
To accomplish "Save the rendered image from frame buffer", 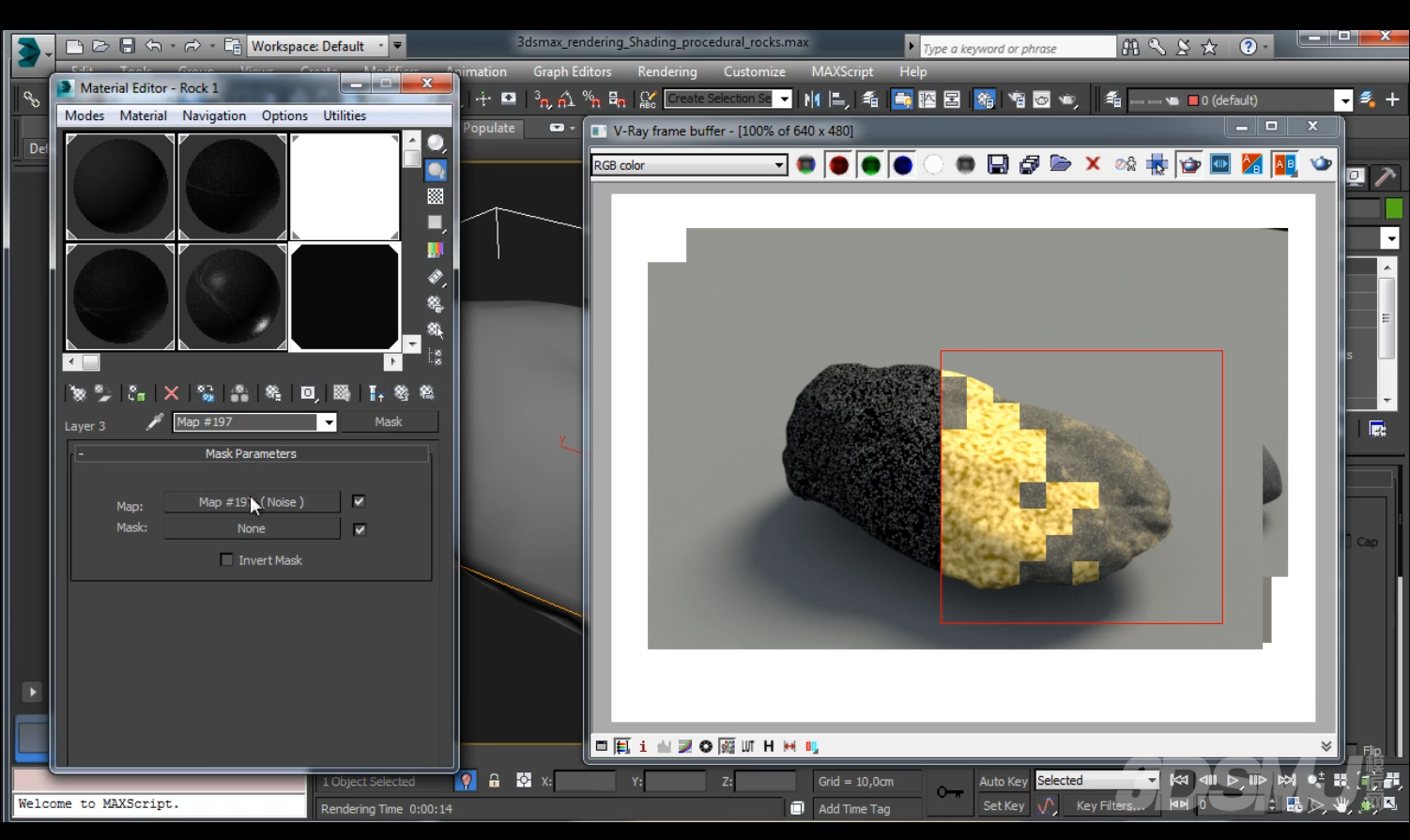I will 998,165.
